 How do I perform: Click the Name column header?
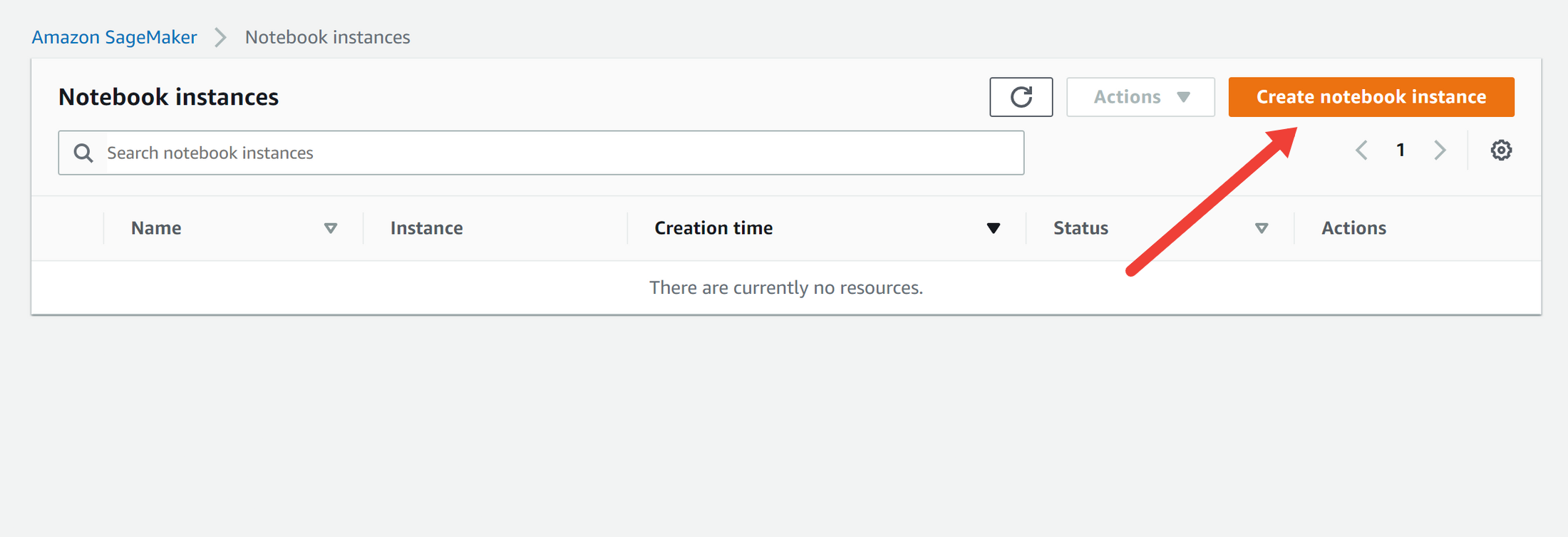tap(156, 228)
